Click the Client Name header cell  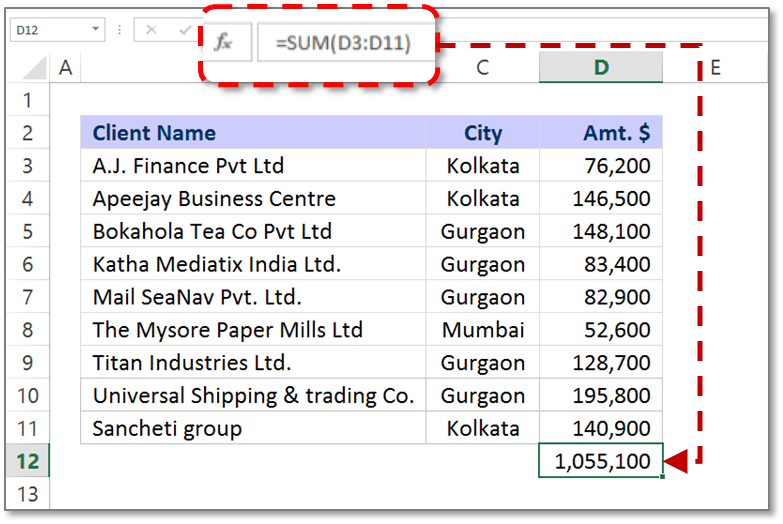tap(253, 133)
